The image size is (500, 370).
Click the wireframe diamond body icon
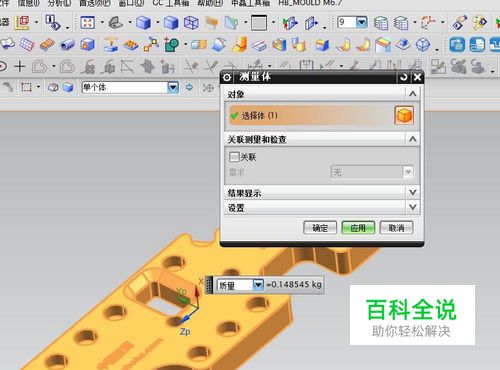point(423,45)
